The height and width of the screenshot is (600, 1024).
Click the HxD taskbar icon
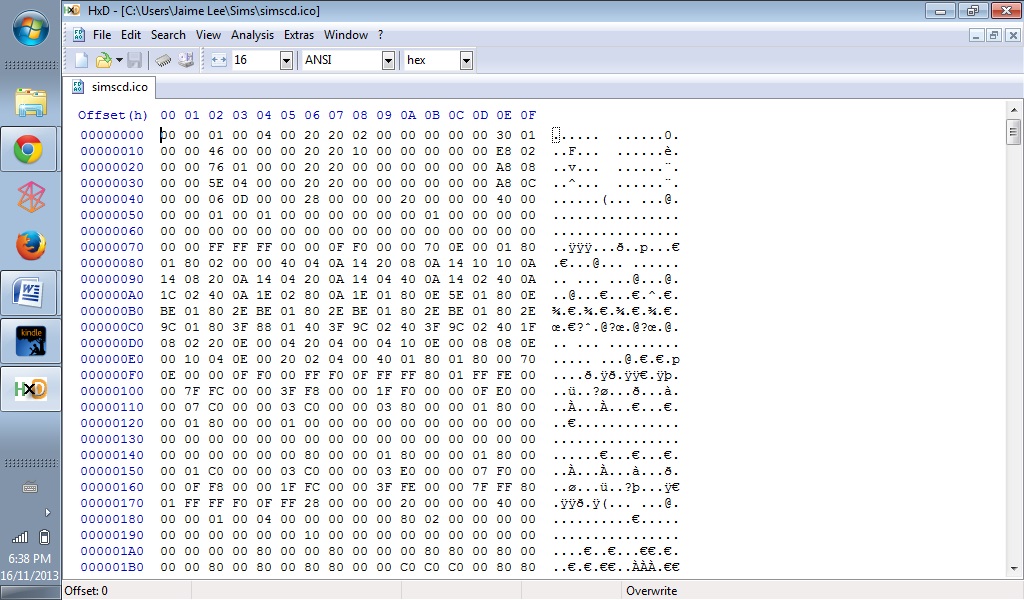29,389
